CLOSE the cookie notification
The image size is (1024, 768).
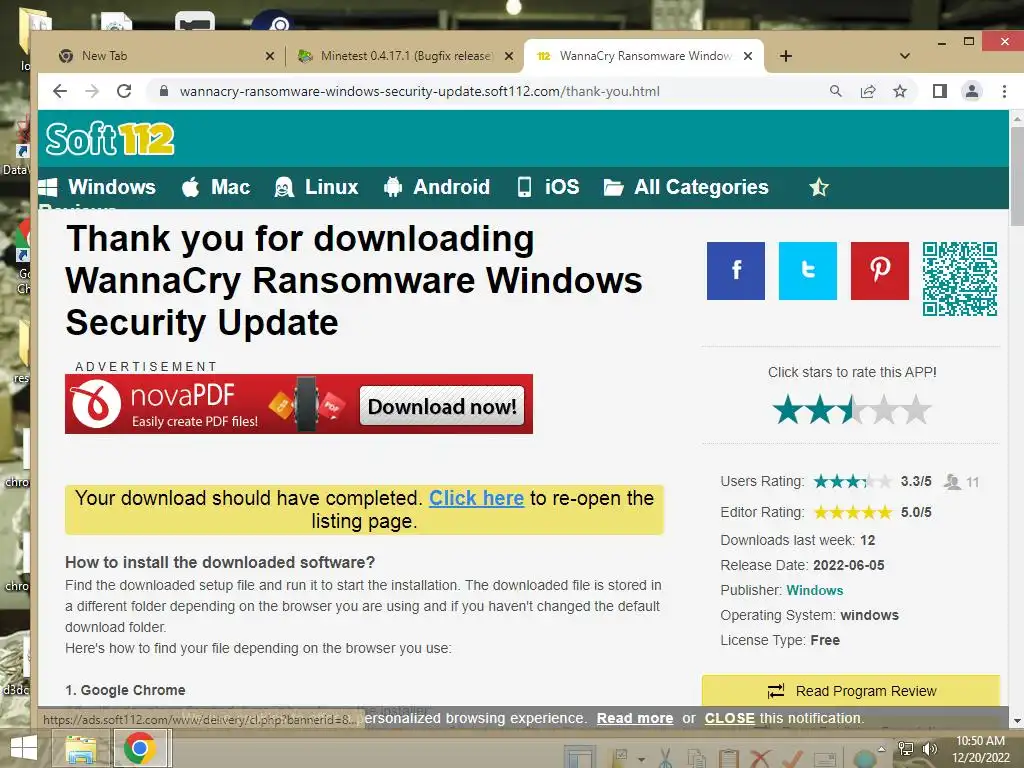tap(729, 718)
